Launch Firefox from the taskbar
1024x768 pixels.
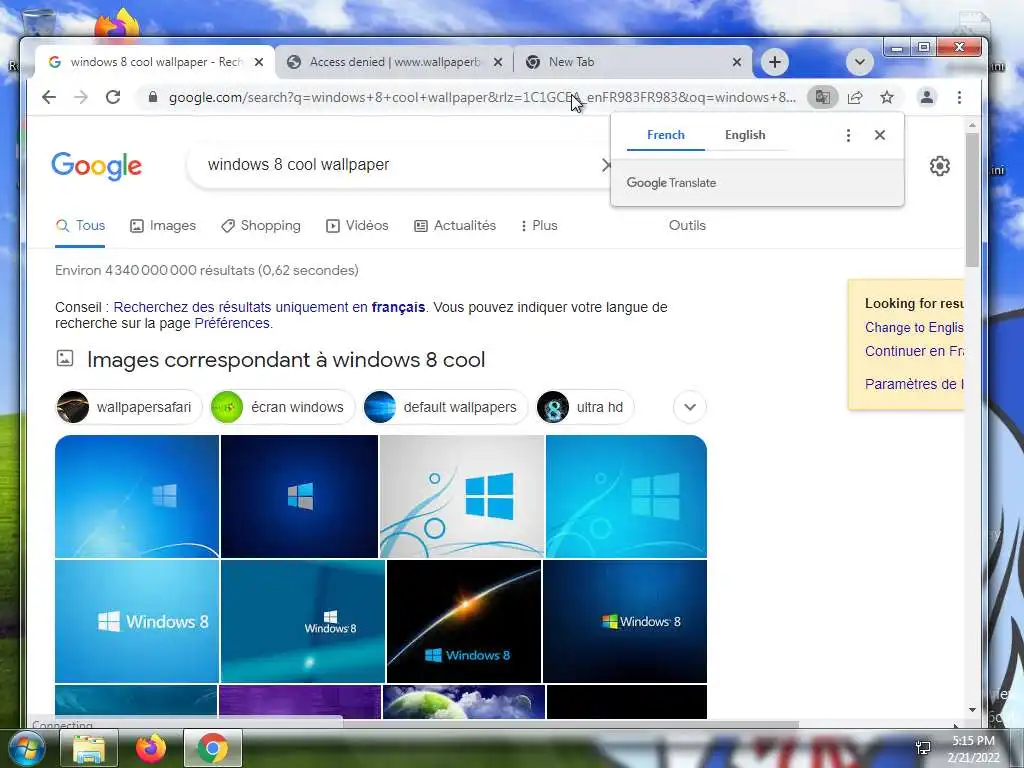[151, 748]
